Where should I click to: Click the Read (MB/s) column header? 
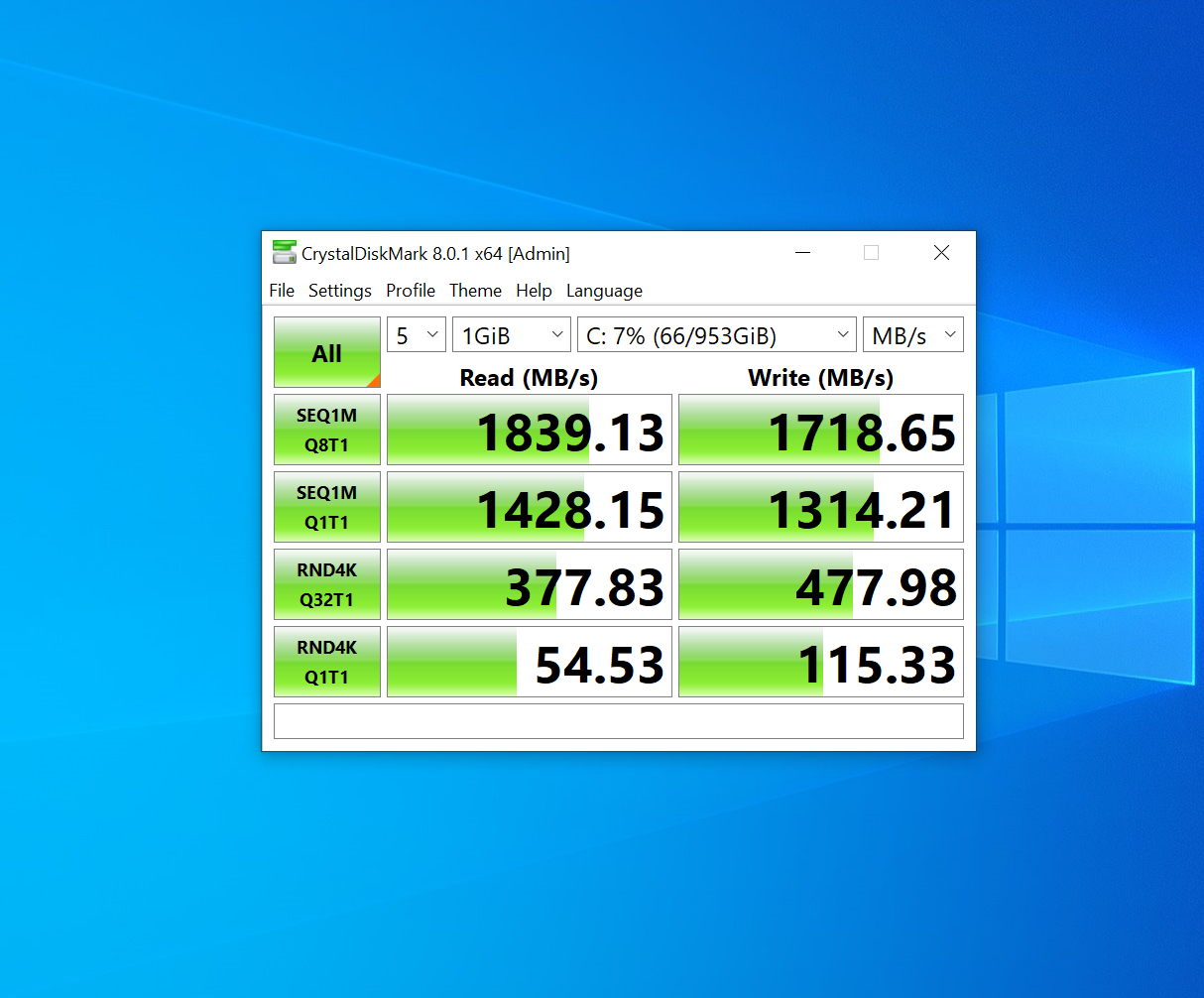(529, 378)
